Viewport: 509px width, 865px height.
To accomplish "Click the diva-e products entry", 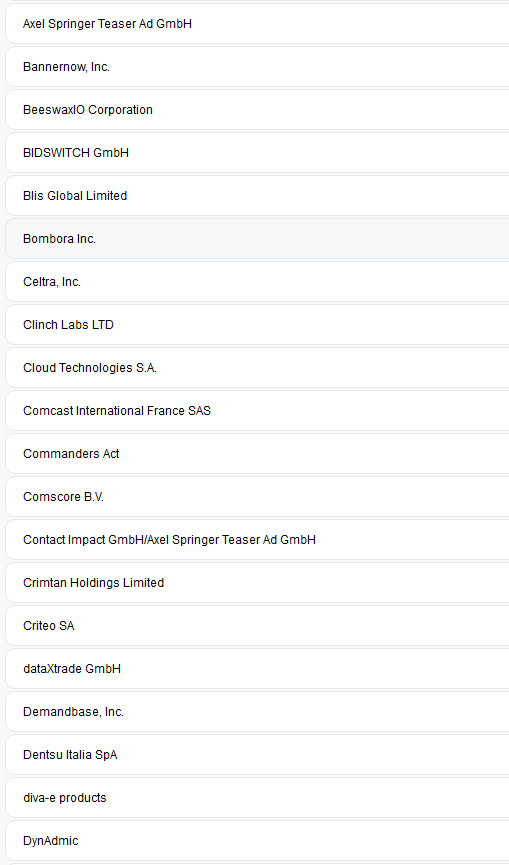I will coord(257,798).
